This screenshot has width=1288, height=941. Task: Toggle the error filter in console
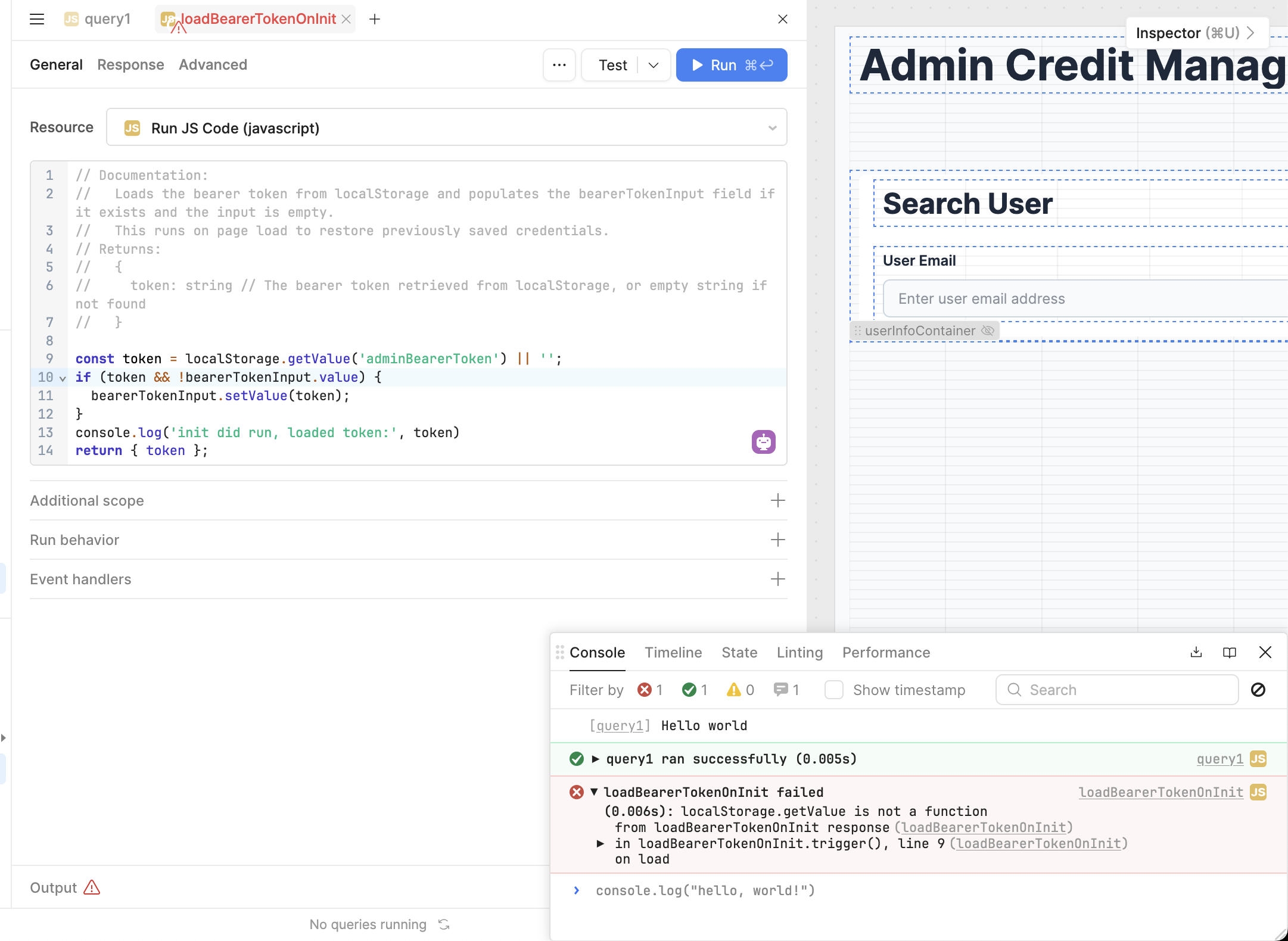coord(649,690)
